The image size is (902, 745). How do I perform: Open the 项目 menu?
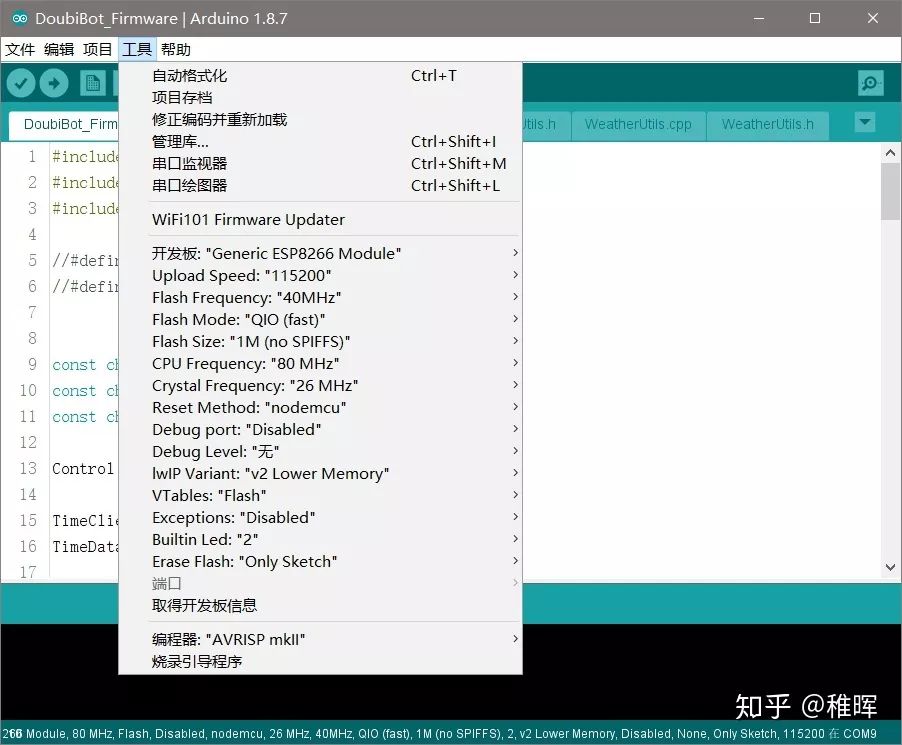pyautogui.click(x=97, y=49)
